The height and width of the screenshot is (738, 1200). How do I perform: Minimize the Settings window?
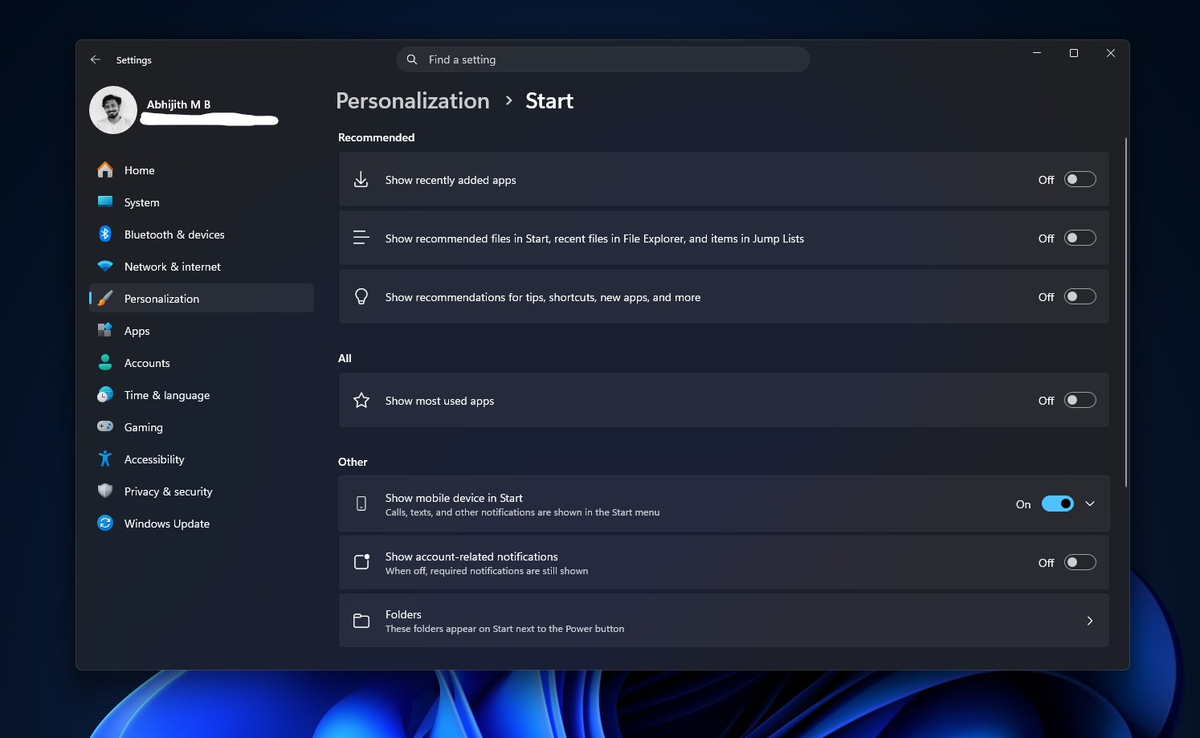coord(1036,54)
